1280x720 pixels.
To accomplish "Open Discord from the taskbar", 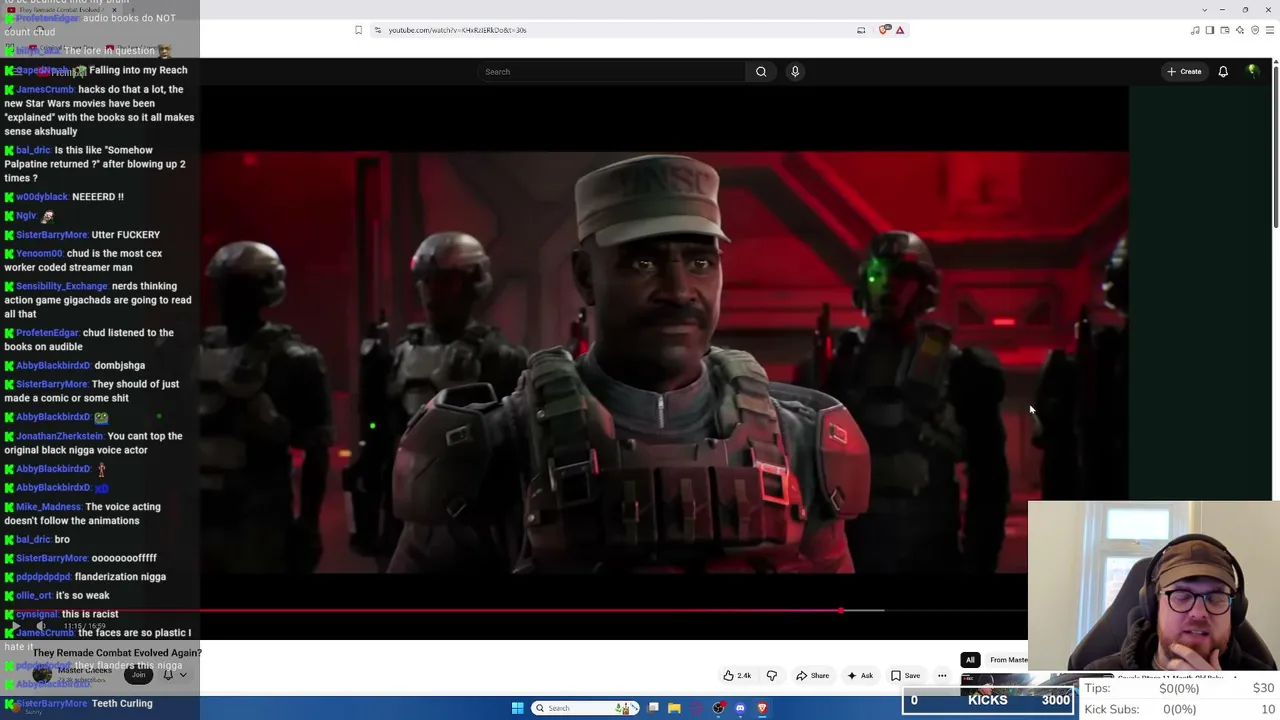I will [x=740, y=708].
